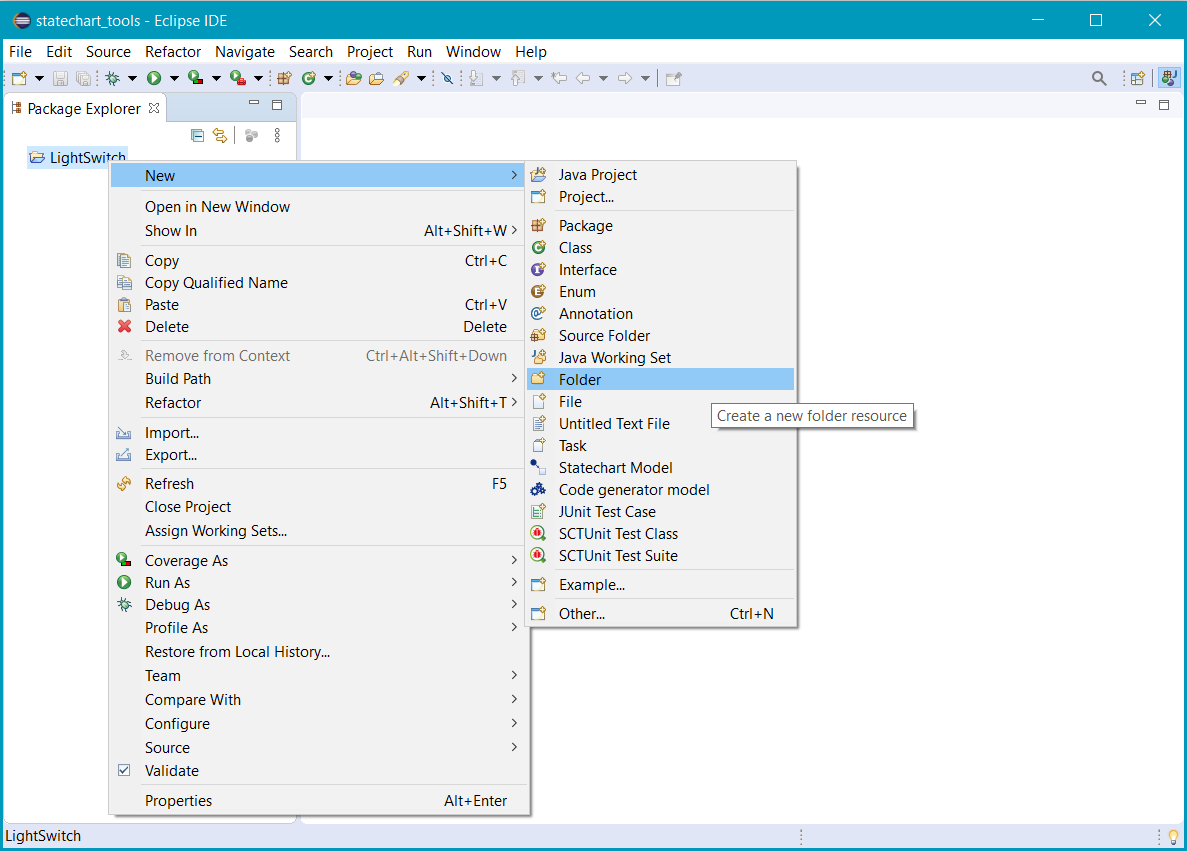Toggle Link with Editor in Package Explorer
The image size is (1187, 851).
point(220,136)
